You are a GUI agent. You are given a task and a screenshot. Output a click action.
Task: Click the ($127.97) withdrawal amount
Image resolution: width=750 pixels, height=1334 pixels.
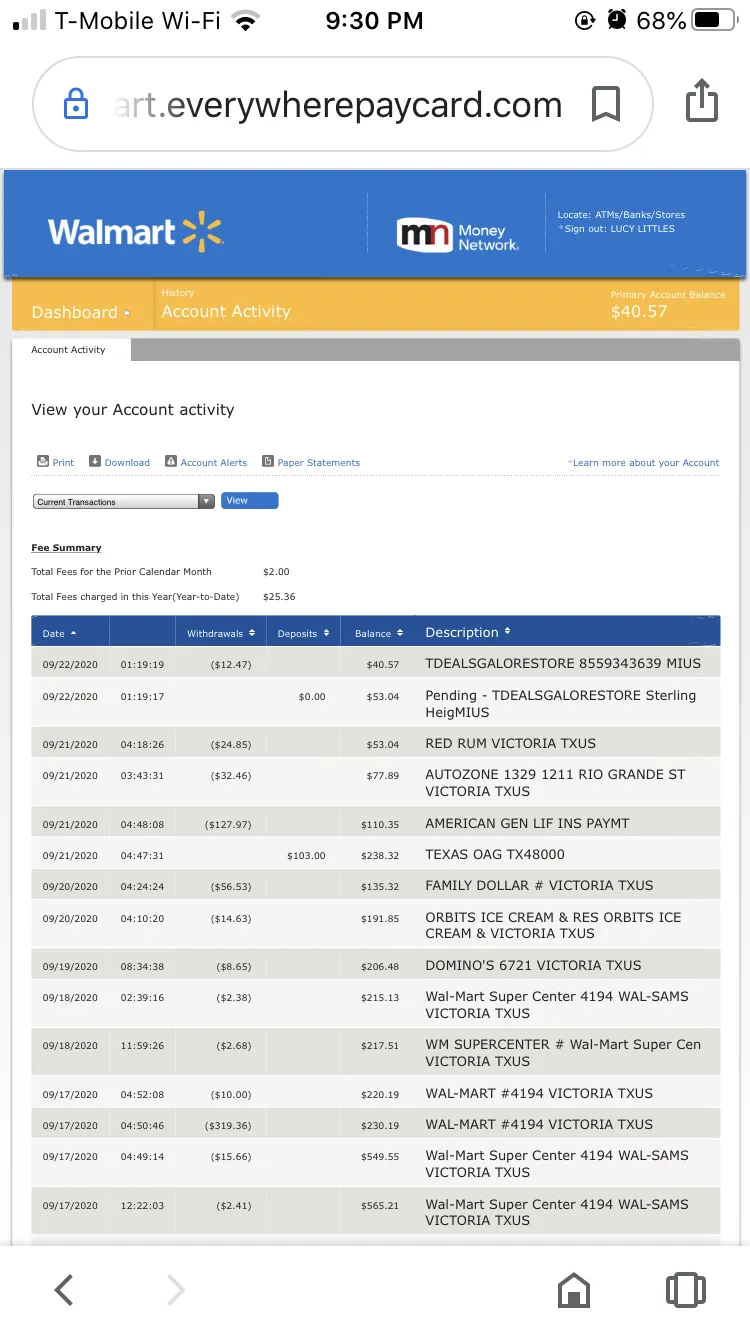pyautogui.click(x=228, y=825)
